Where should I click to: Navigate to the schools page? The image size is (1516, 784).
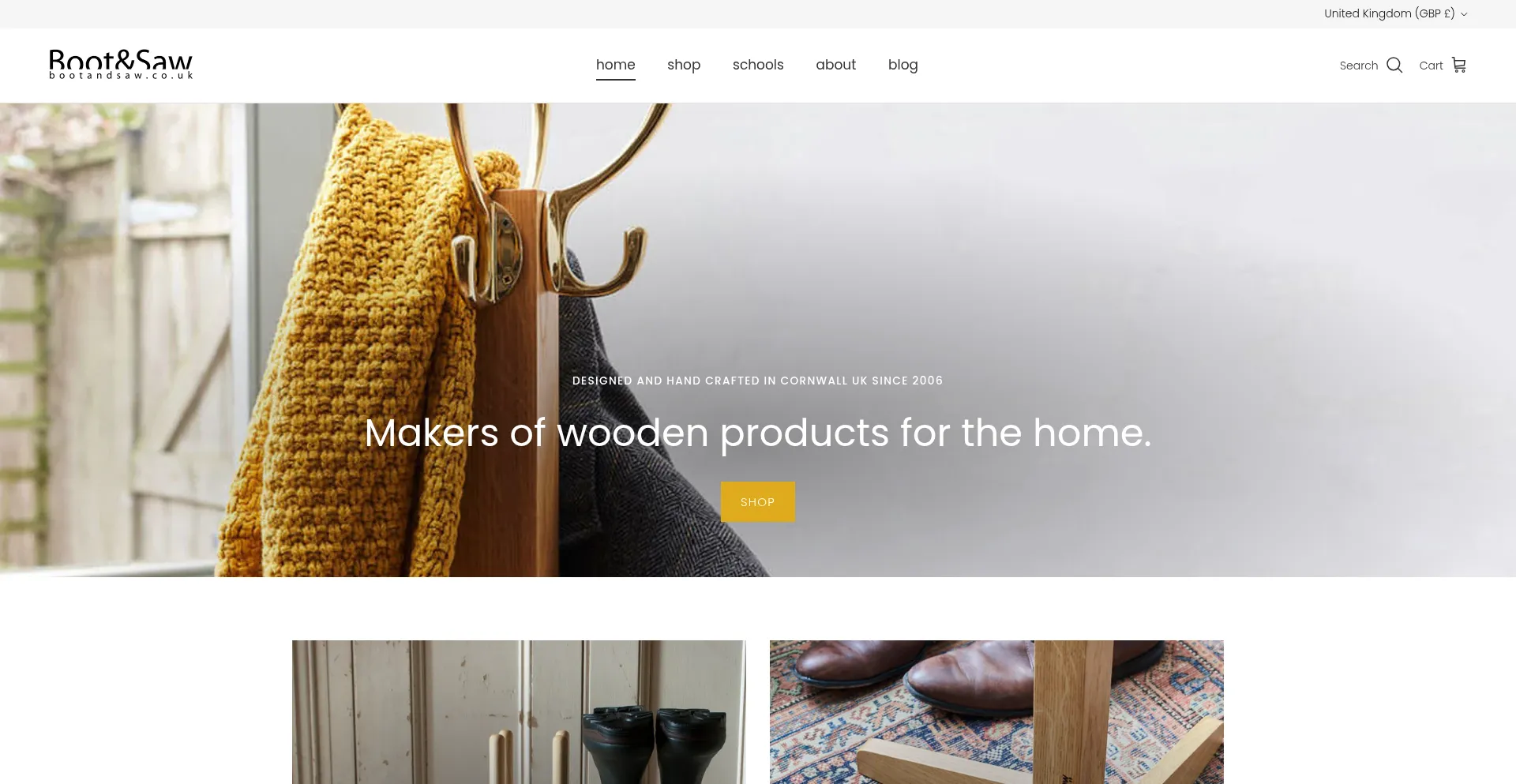pos(758,65)
